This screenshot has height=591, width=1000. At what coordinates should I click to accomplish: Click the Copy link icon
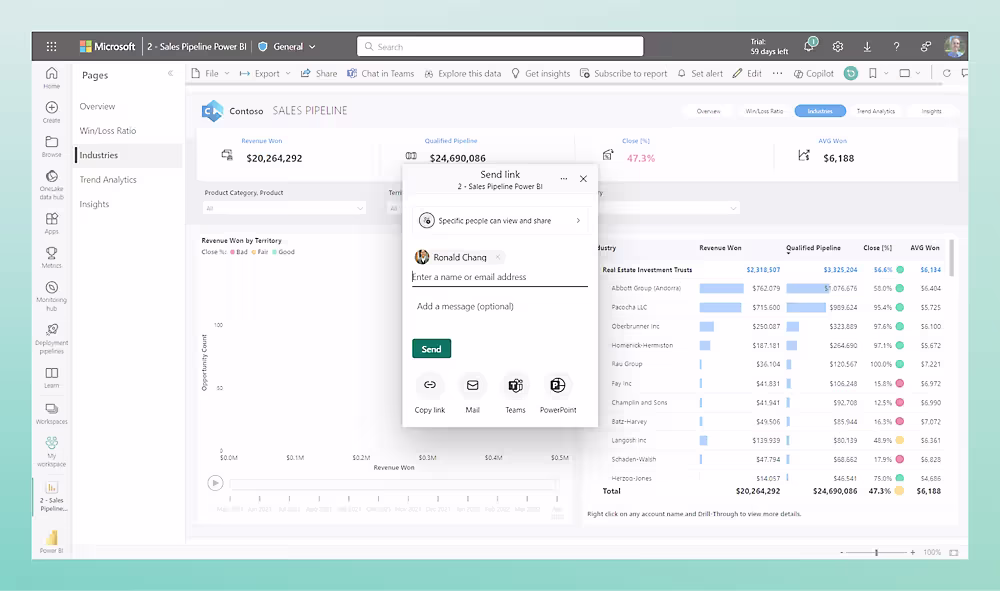point(430,385)
